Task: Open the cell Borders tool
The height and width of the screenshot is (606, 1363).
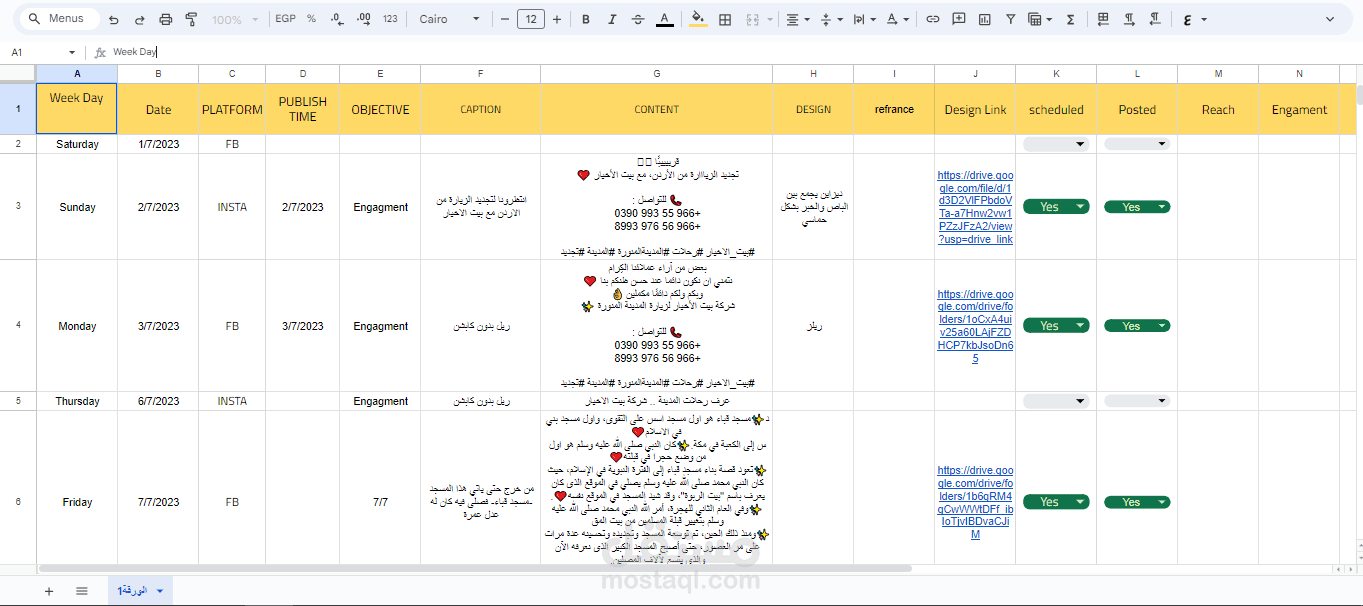Action: coord(725,19)
